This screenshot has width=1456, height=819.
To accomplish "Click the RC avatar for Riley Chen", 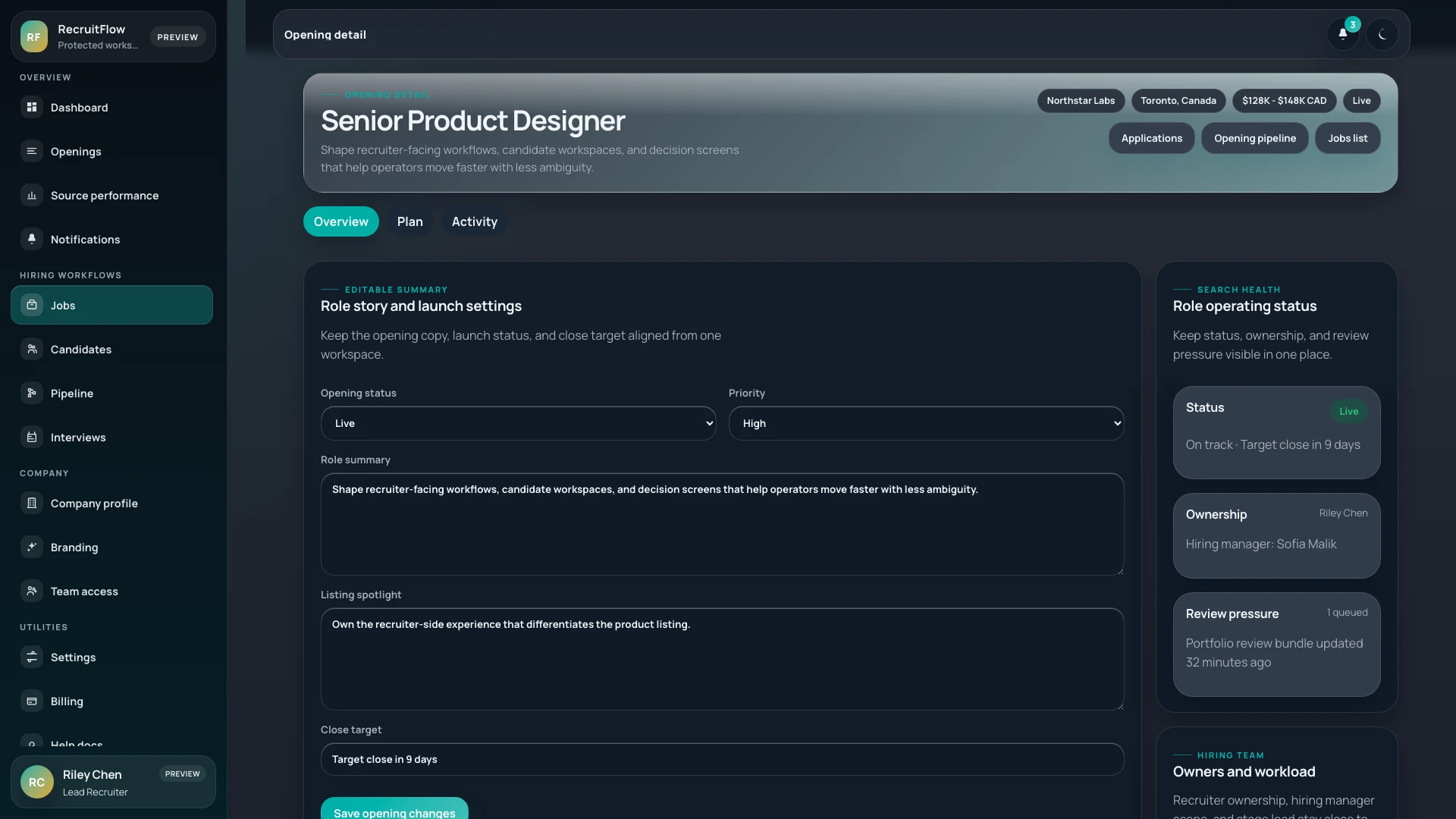I will pyautogui.click(x=37, y=782).
